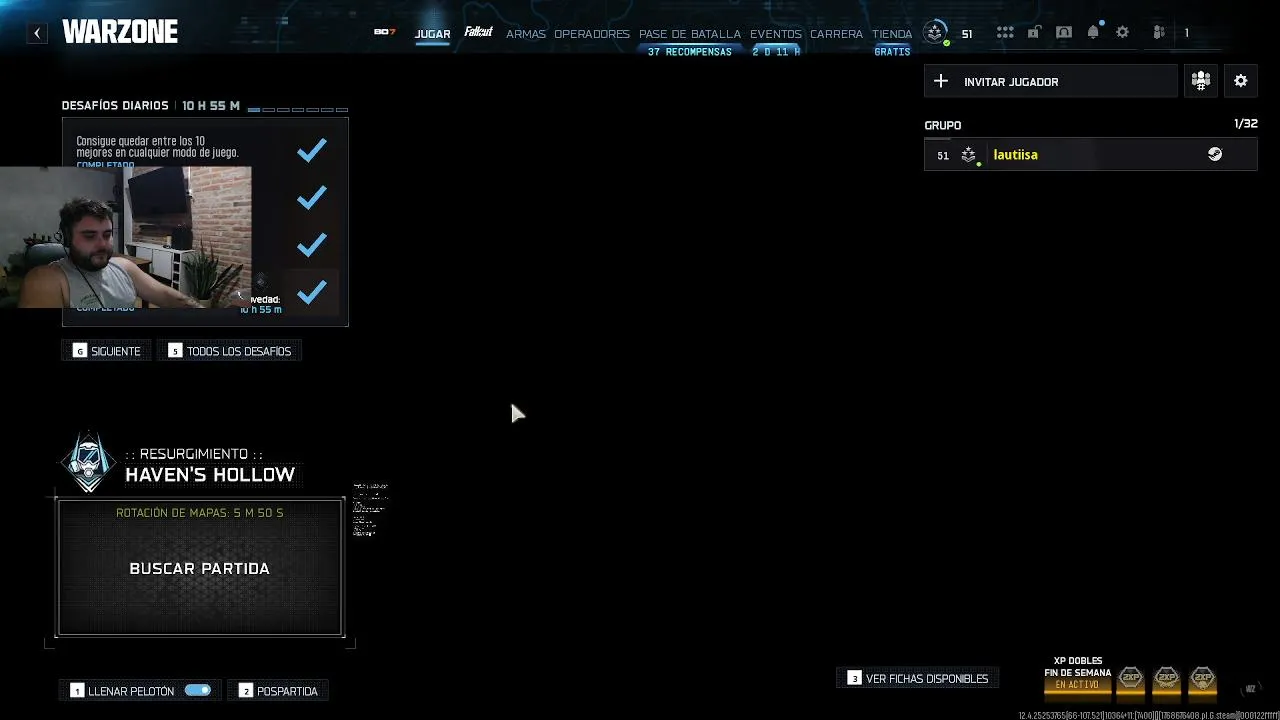1280x720 pixels.
Task: Open the Carrera tab
Action: pyautogui.click(x=836, y=33)
